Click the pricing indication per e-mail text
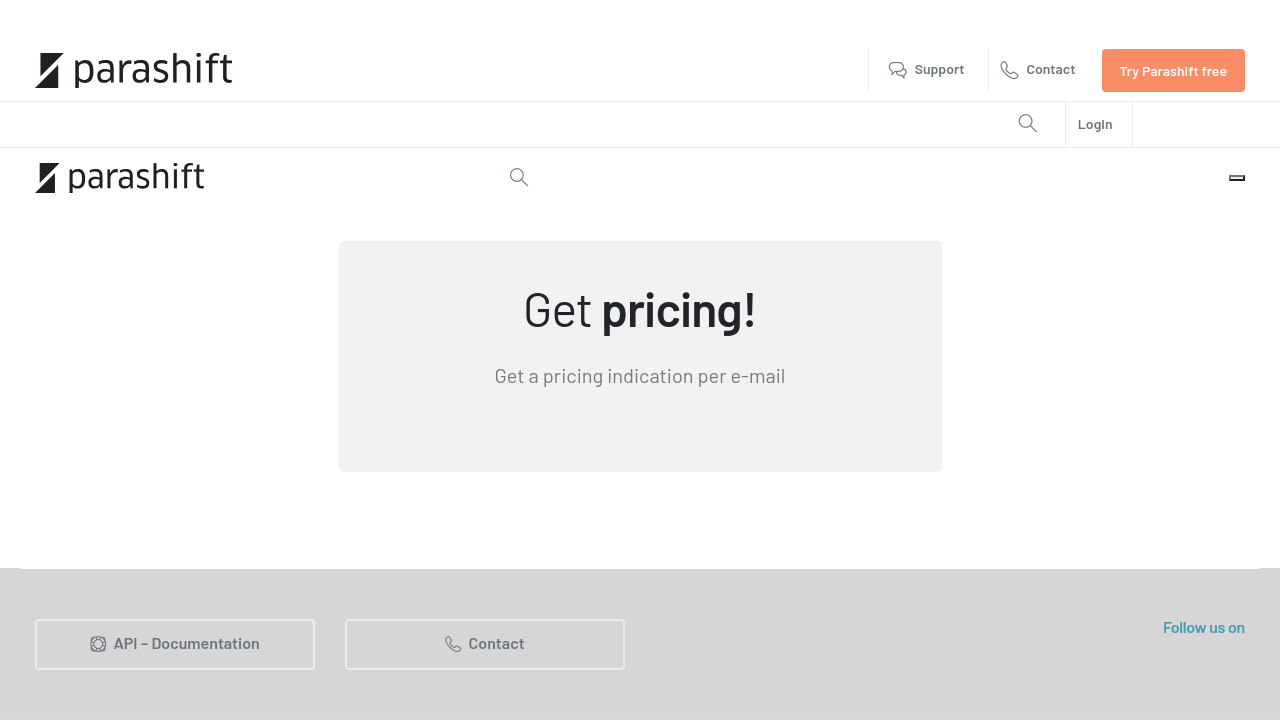 (640, 377)
